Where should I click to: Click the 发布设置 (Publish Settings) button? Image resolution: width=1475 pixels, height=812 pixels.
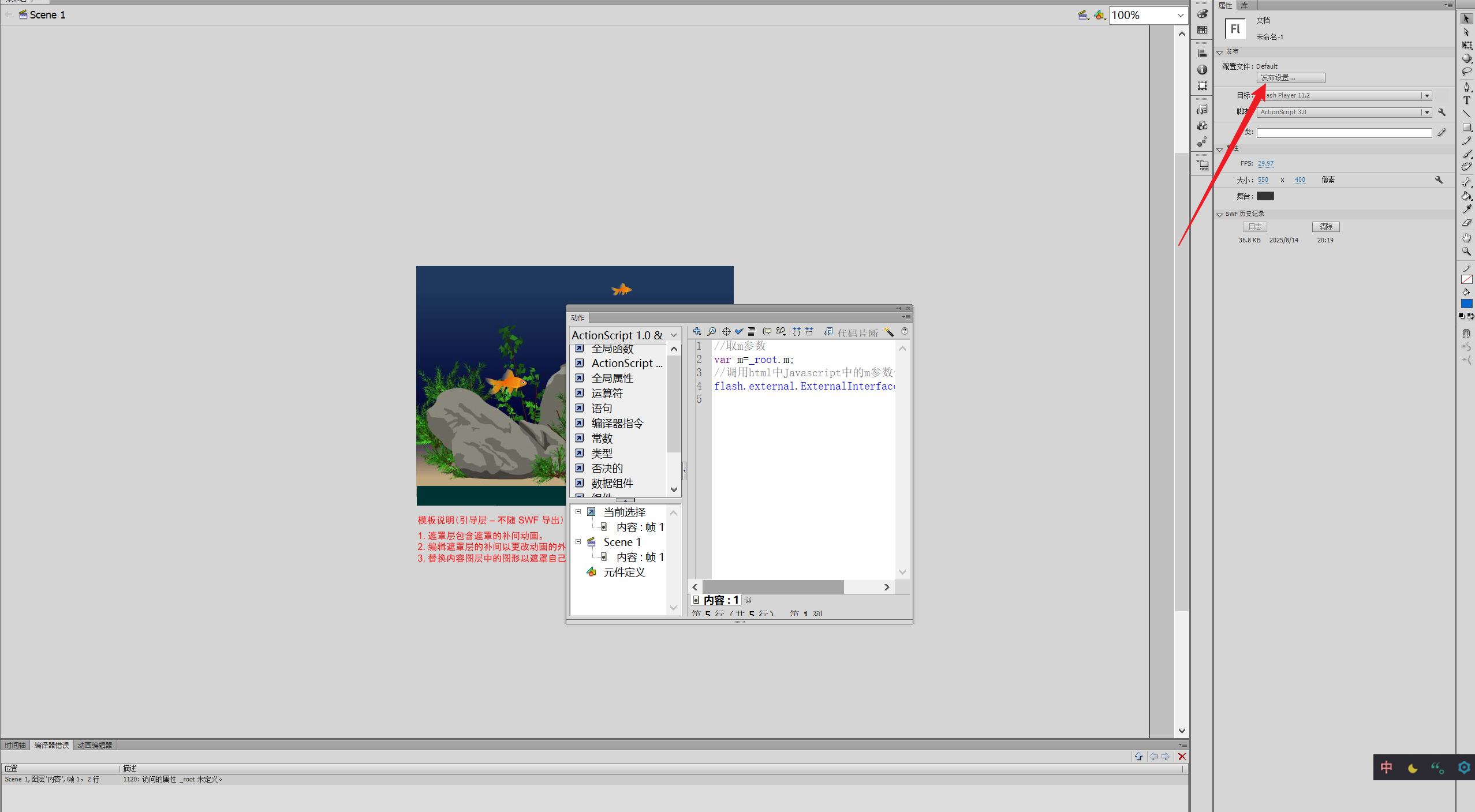pos(1290,78)
